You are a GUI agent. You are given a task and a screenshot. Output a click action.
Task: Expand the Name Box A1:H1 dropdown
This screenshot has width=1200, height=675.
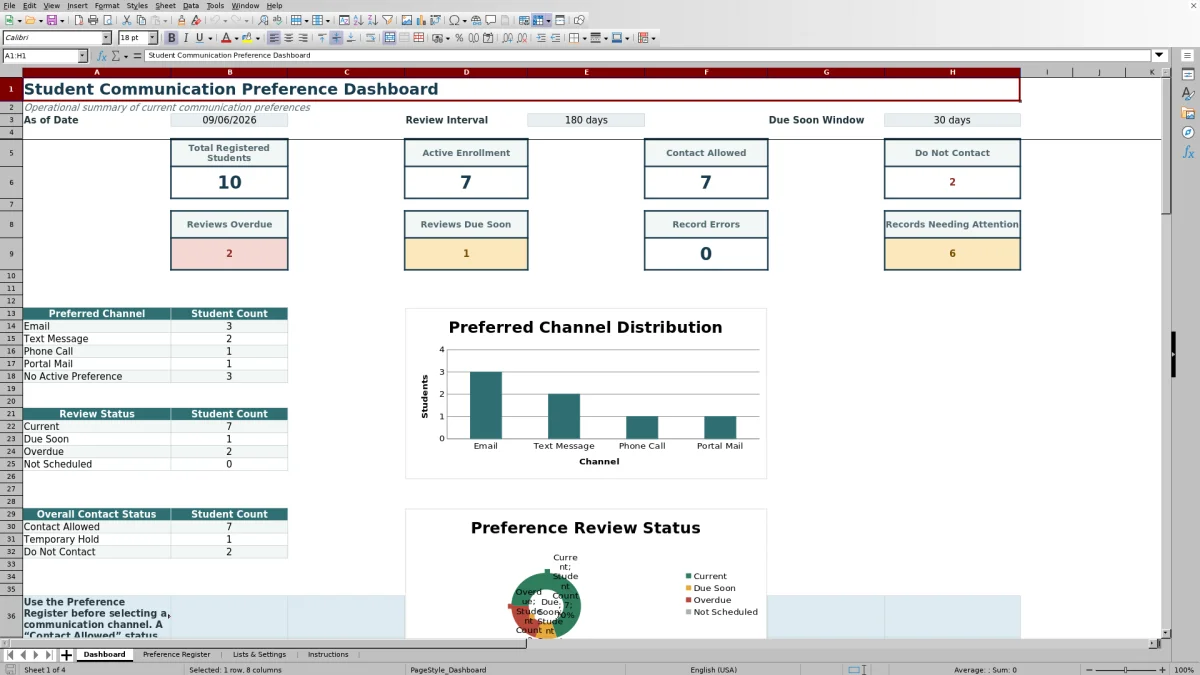82,56
